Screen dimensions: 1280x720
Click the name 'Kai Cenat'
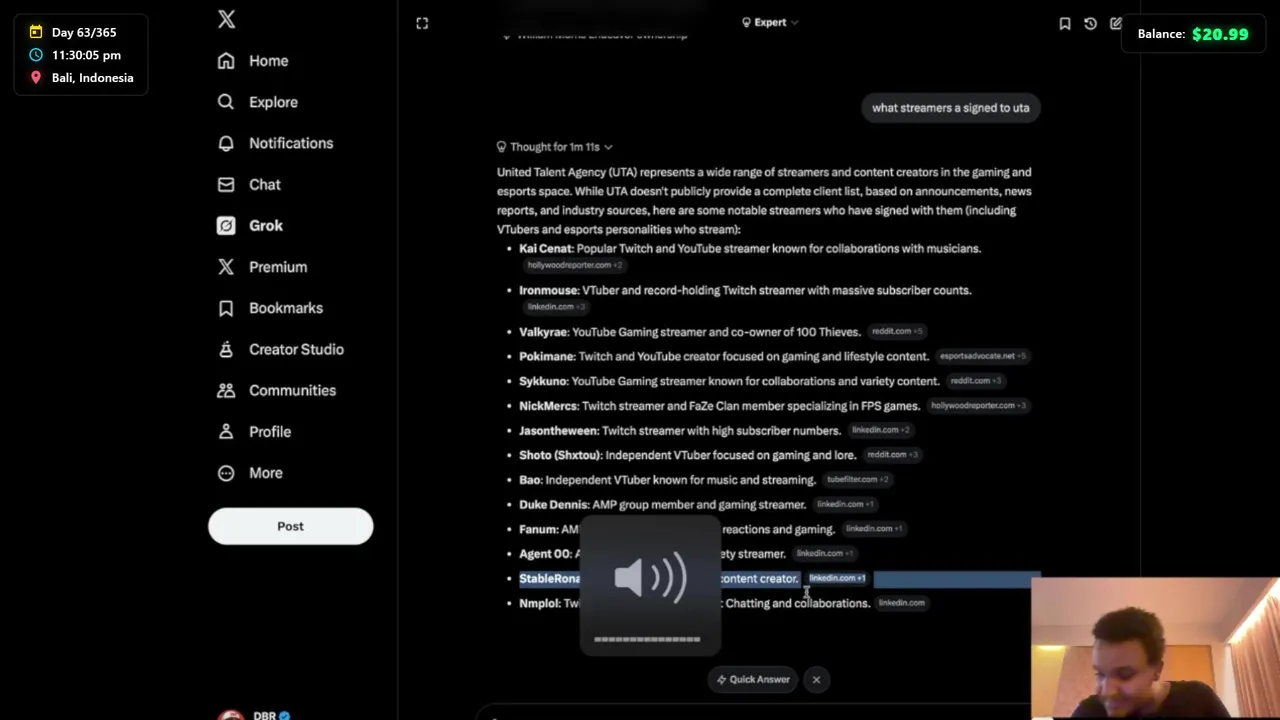click(x=545, y=249)
